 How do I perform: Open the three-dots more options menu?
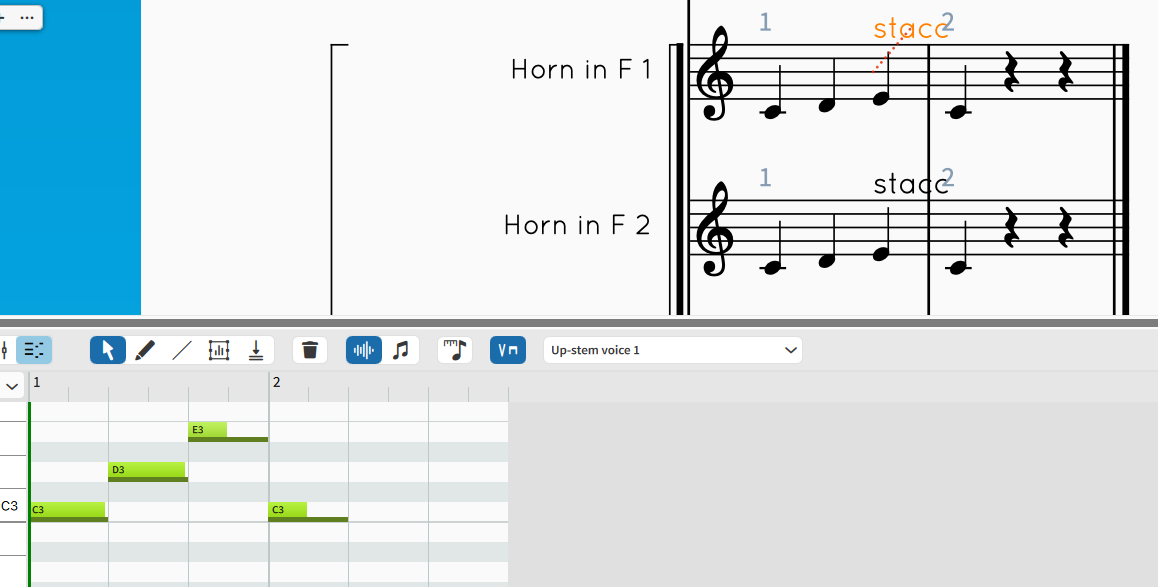26,18
